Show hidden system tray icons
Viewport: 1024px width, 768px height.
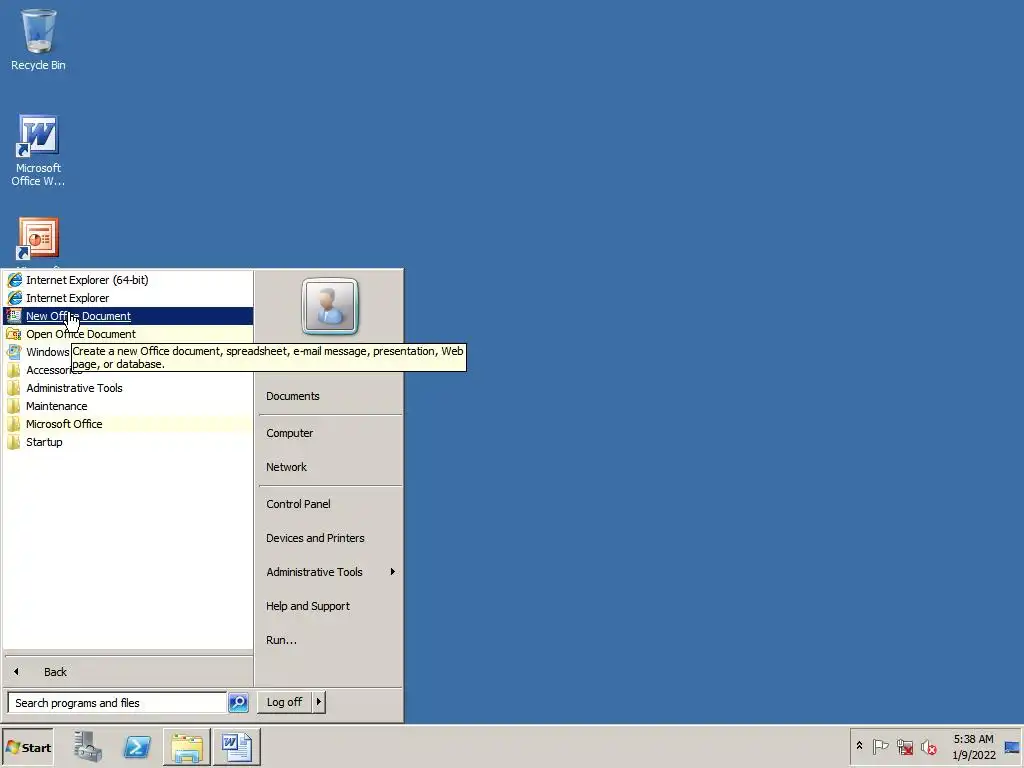[859, 746]
